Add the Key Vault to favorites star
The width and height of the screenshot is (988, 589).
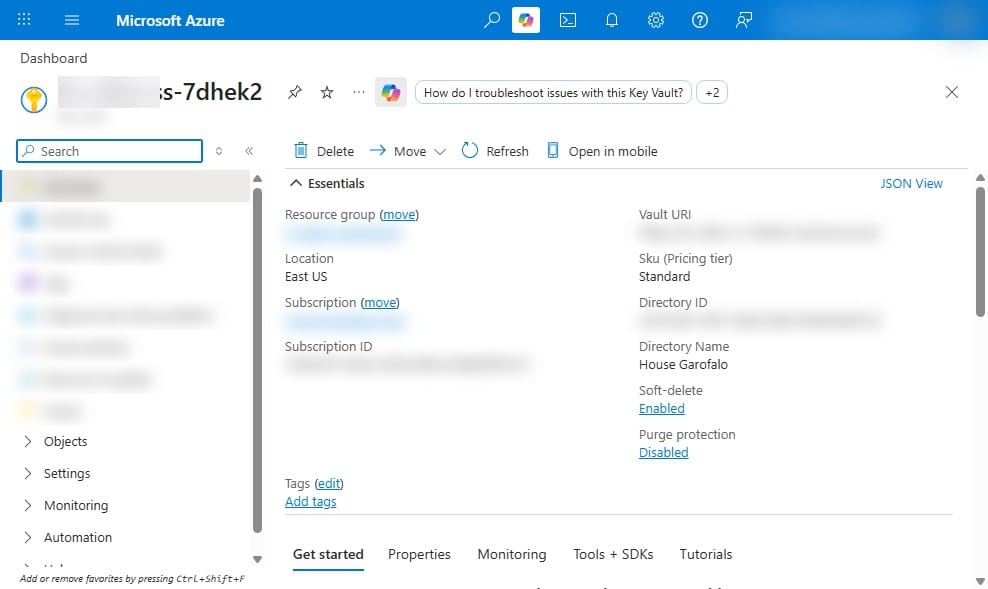326,93
